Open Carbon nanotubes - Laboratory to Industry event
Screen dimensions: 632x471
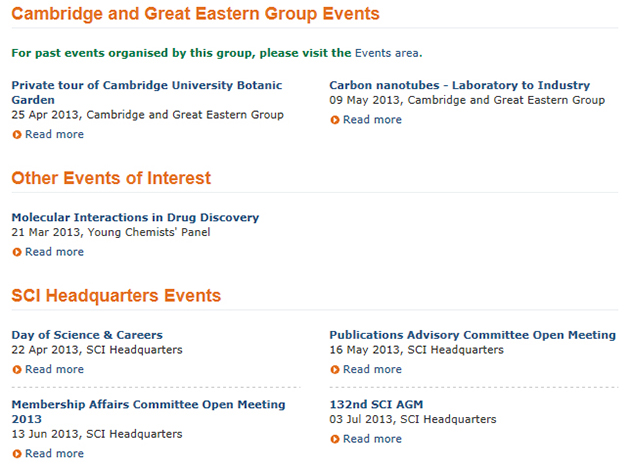click(459, 85)
